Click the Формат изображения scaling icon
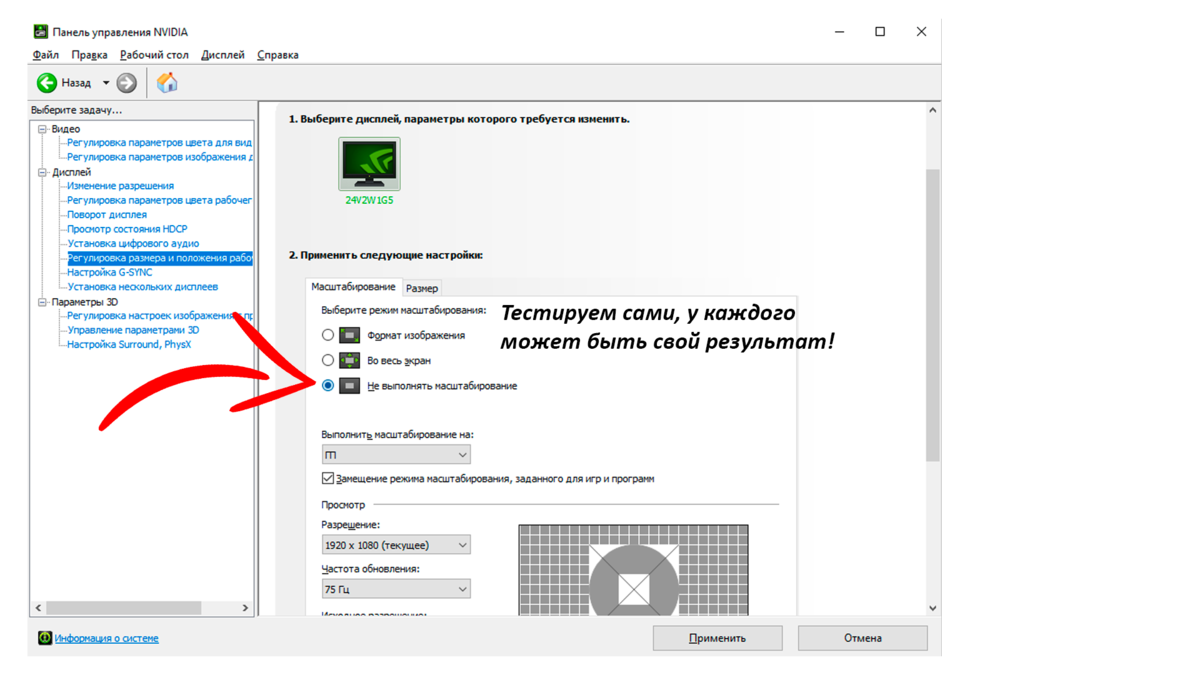Viewport: 1200px width, 675px height. pyautogui.click(x=349, y=335)
